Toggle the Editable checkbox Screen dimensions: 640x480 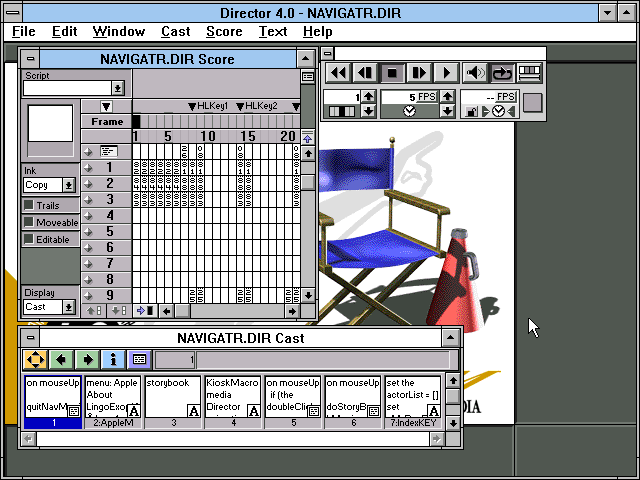[29, 239]
